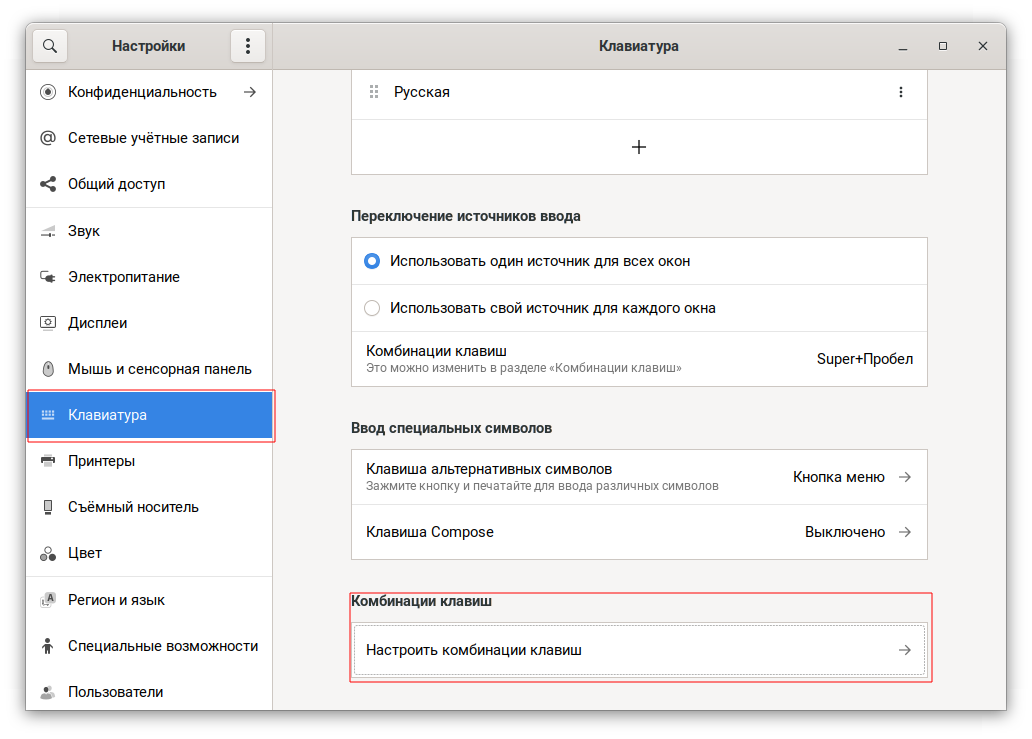The width and height of the screenshot is (1032, 739).
Task: Open Сетевые учётные записи section
Action: click(149, 138)
